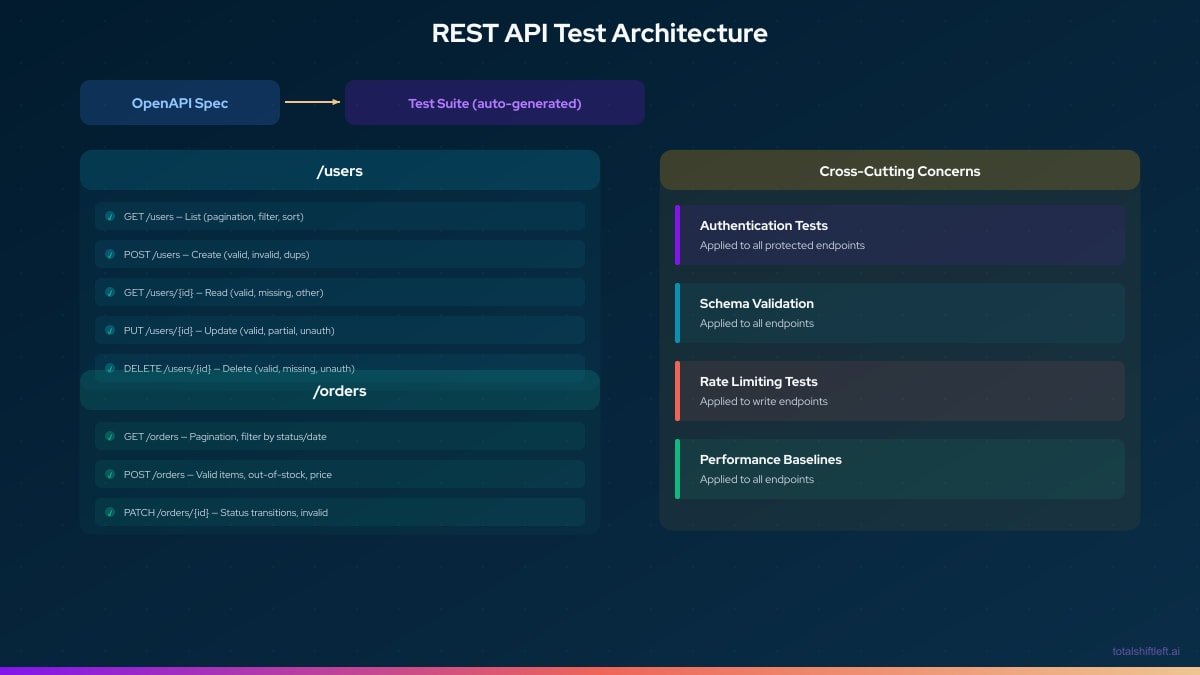Expand the /users endpoint section
This screenshot has height=675, width=1200.
[x=340, y=170]
